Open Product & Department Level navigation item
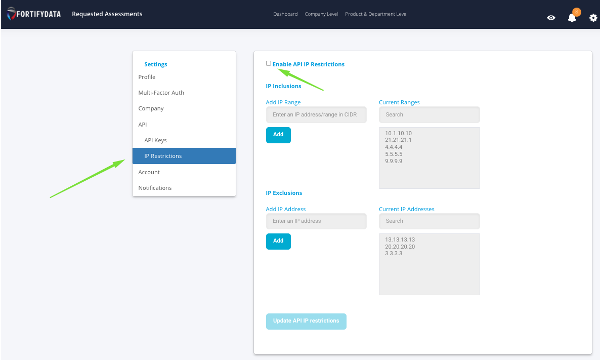Viewport: 600px width, 360px height. pyautogui.click(x=375, y=14)
